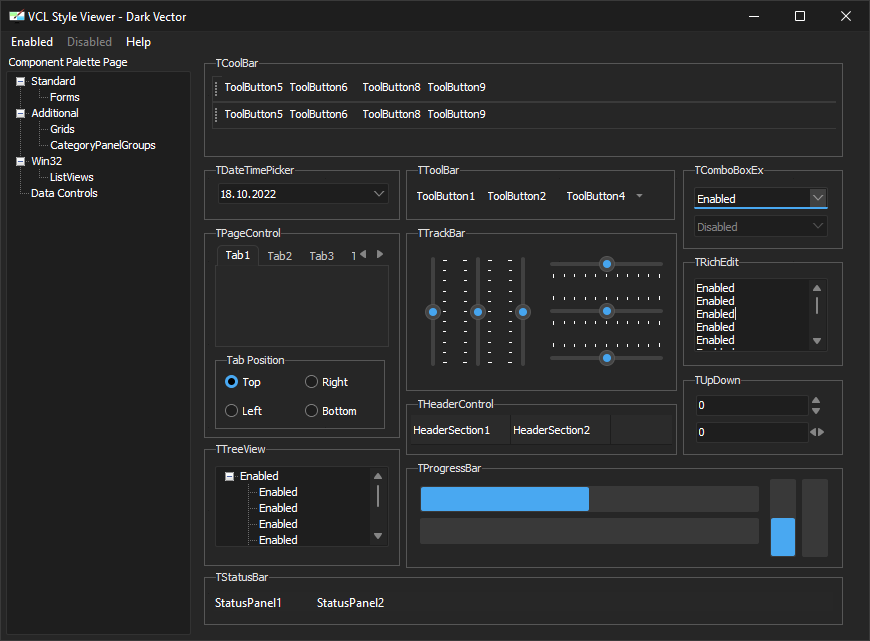Collapse the Win32 tree node
The height and width of the screenshot is (641, 870).
(x=21, y=161)
